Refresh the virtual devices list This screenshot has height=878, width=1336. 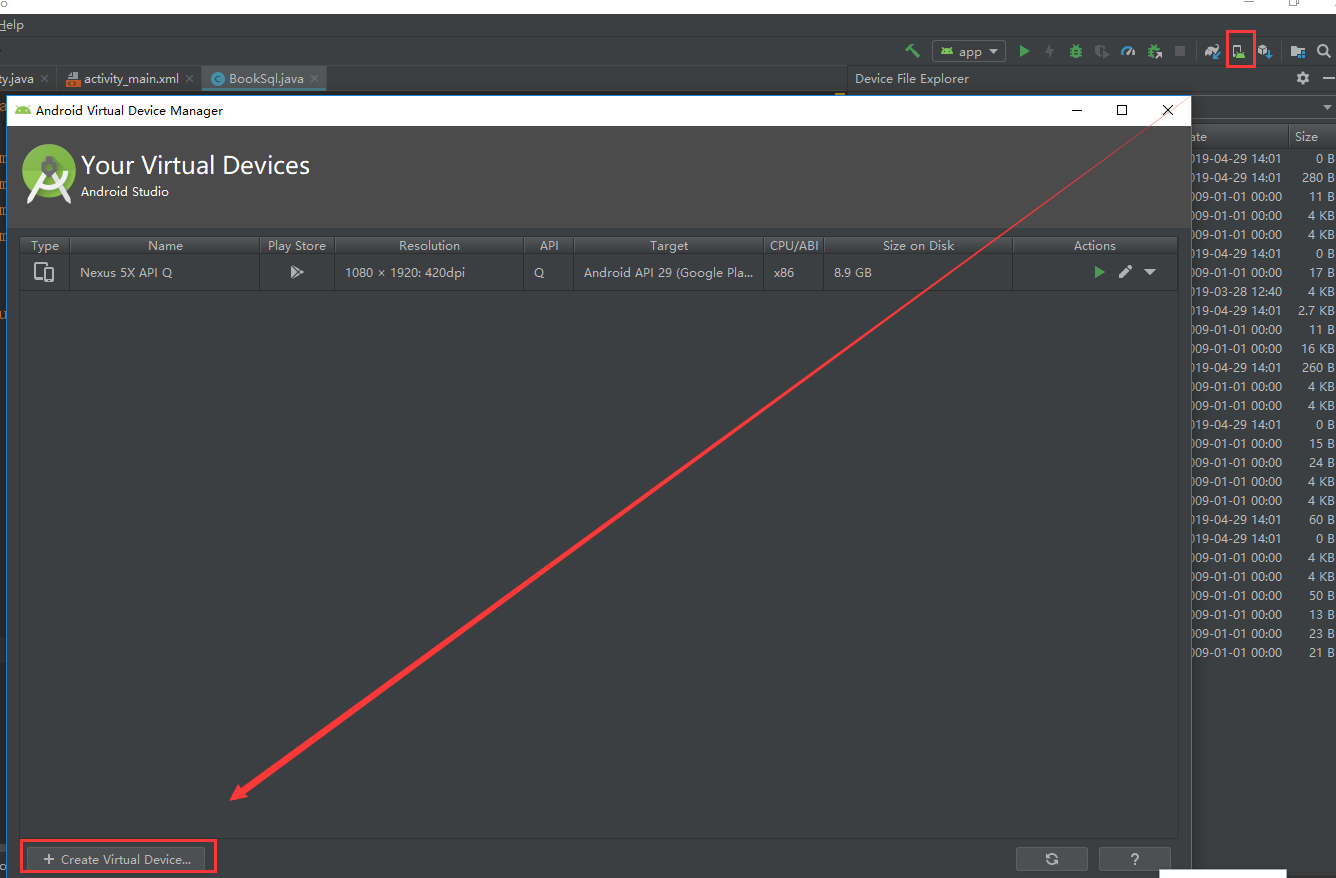pos(1052,859)
